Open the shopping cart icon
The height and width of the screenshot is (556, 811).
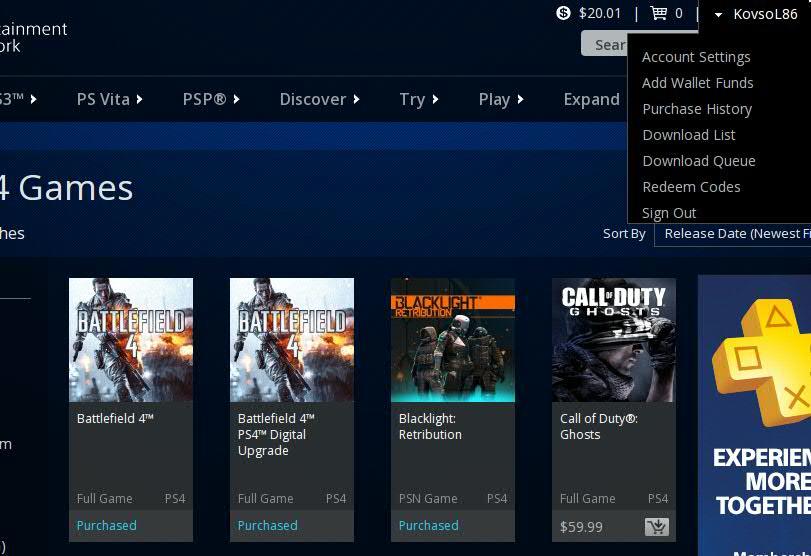point(658,13)
